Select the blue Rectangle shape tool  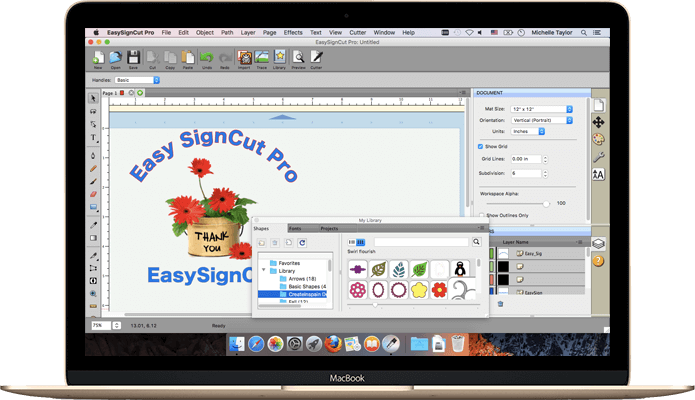[93, 207]
